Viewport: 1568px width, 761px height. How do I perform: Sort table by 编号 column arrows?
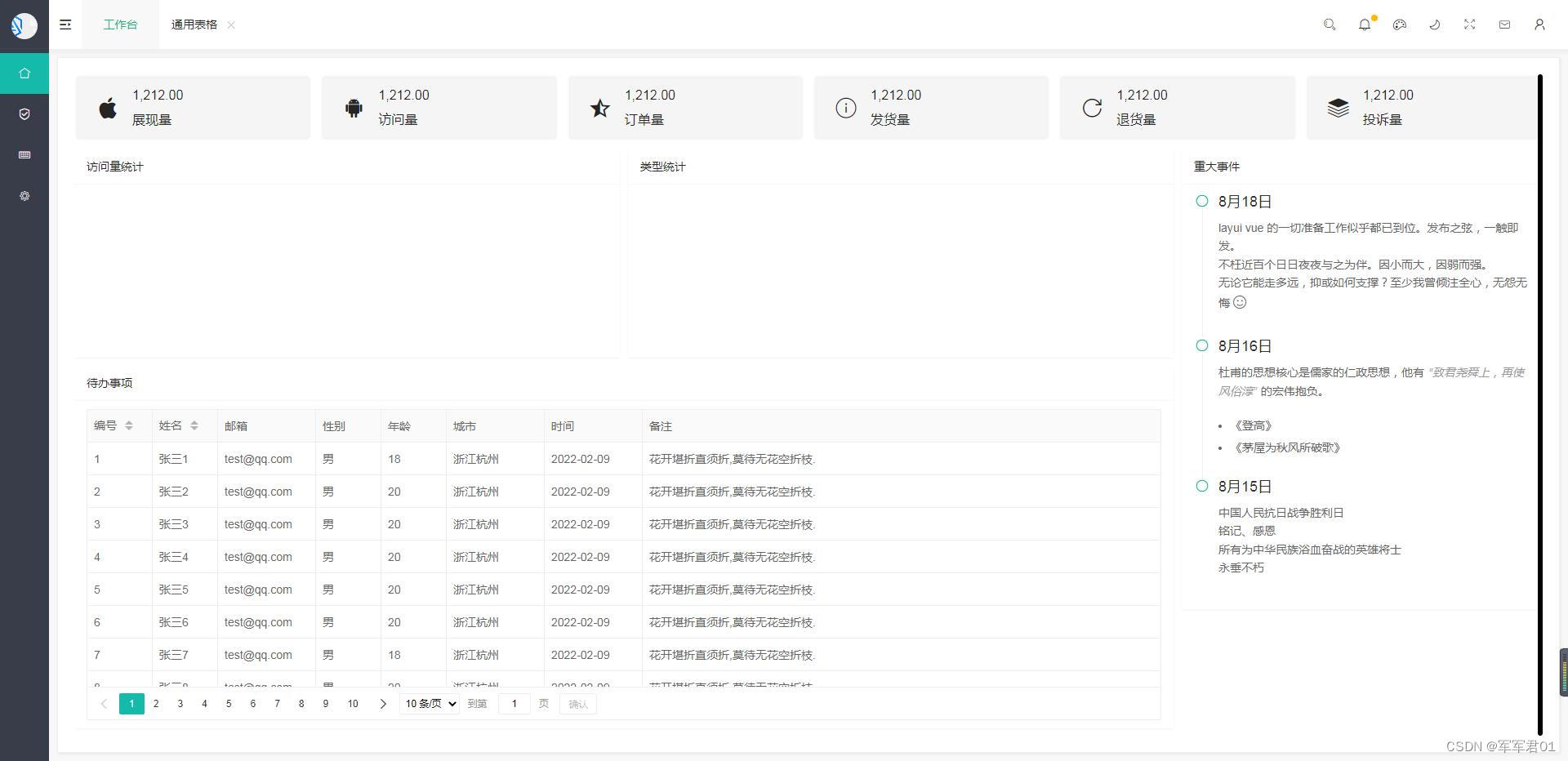point(129,425)
